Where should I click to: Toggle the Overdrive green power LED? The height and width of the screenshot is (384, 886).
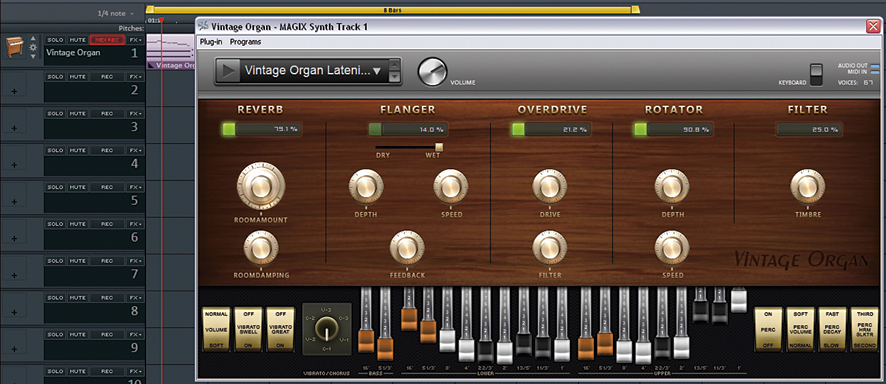tap(518, 129)
